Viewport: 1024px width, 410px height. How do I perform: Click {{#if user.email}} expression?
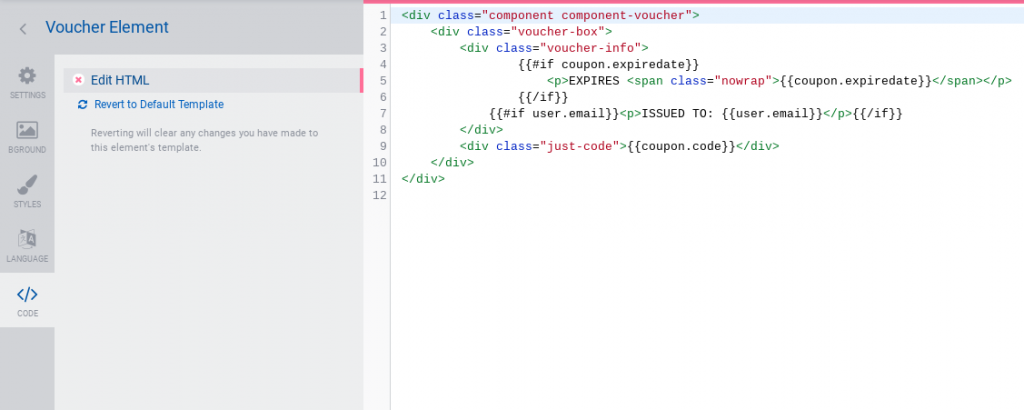[554, 114]
